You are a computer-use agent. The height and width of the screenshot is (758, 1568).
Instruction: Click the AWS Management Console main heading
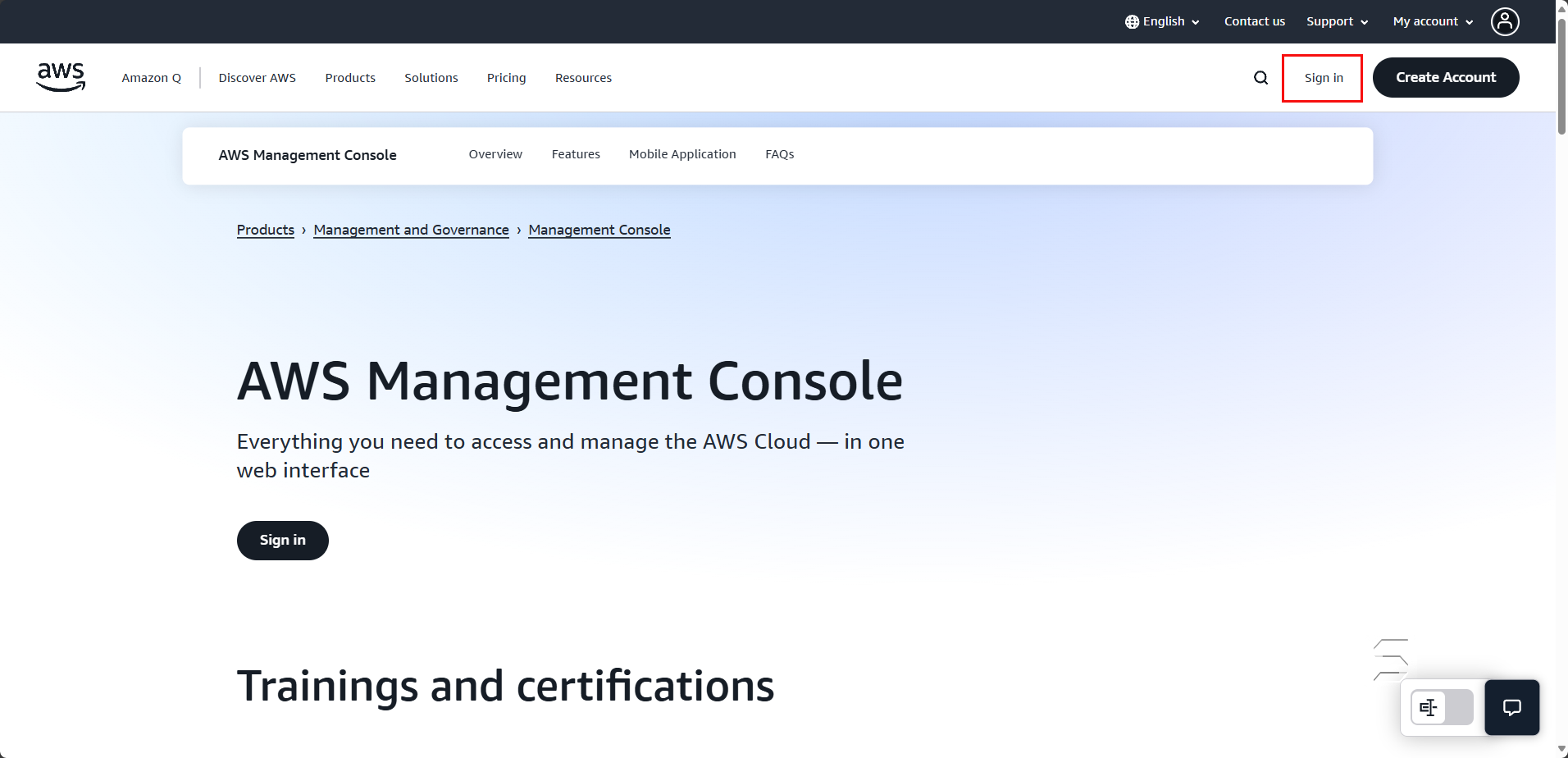tap(570, 381)
